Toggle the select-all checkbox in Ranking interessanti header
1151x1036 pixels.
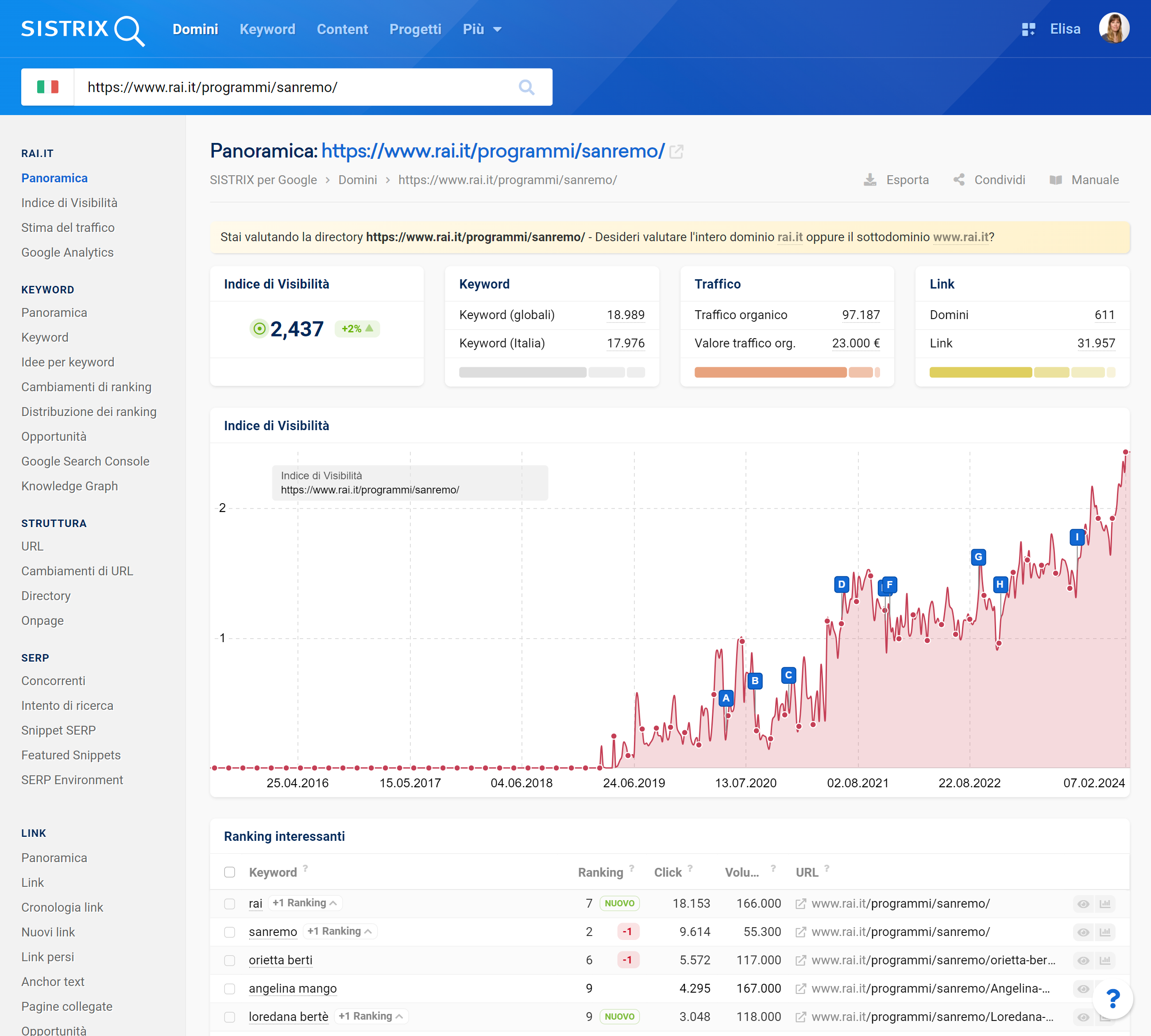pyautogui.click(x=229, y=872)
